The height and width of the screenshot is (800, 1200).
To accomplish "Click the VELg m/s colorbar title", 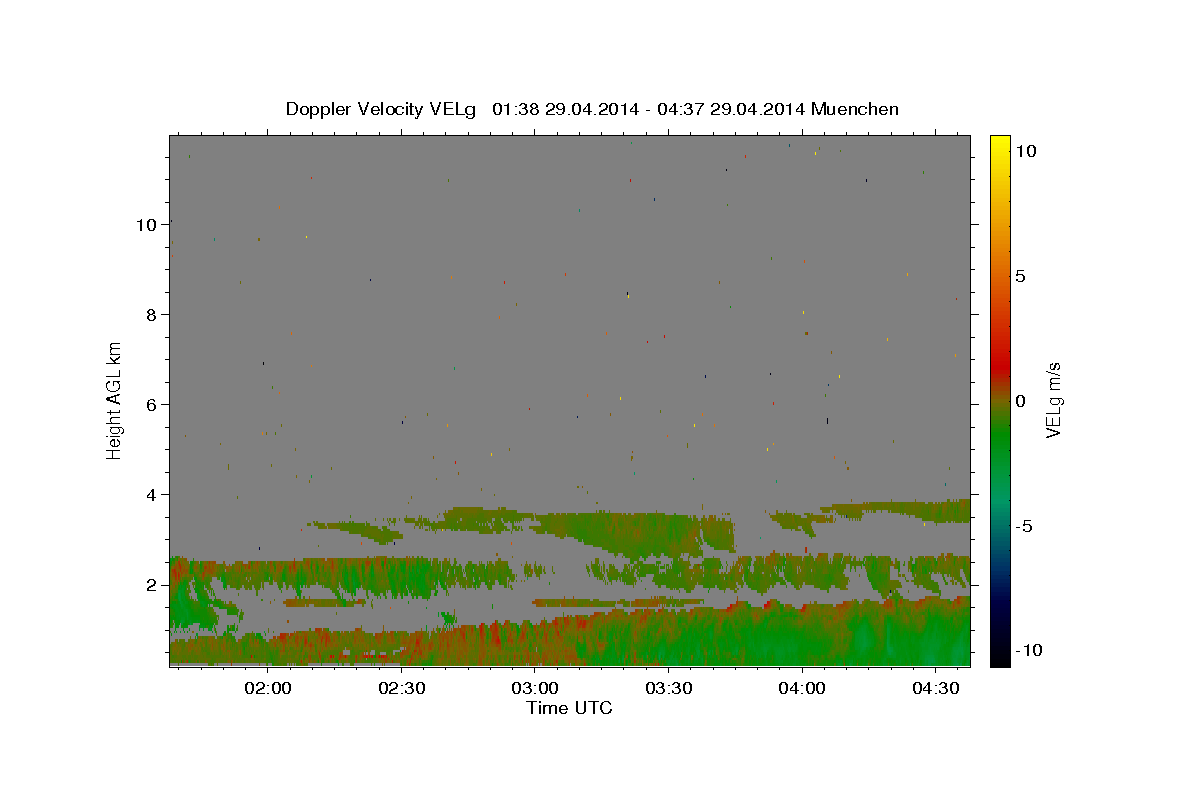I will 1053,400.
